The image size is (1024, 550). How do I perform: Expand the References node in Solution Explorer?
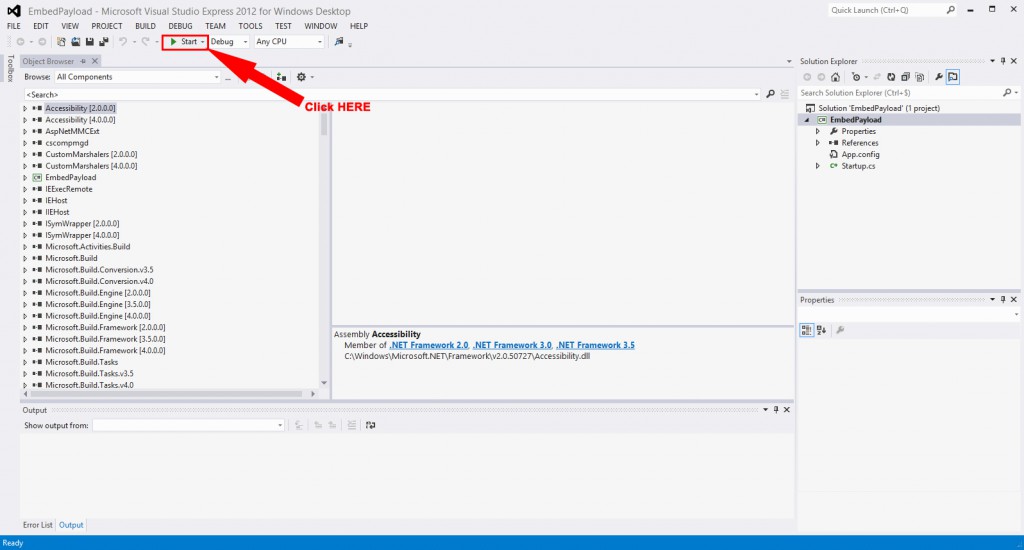[x=818, y=143]
